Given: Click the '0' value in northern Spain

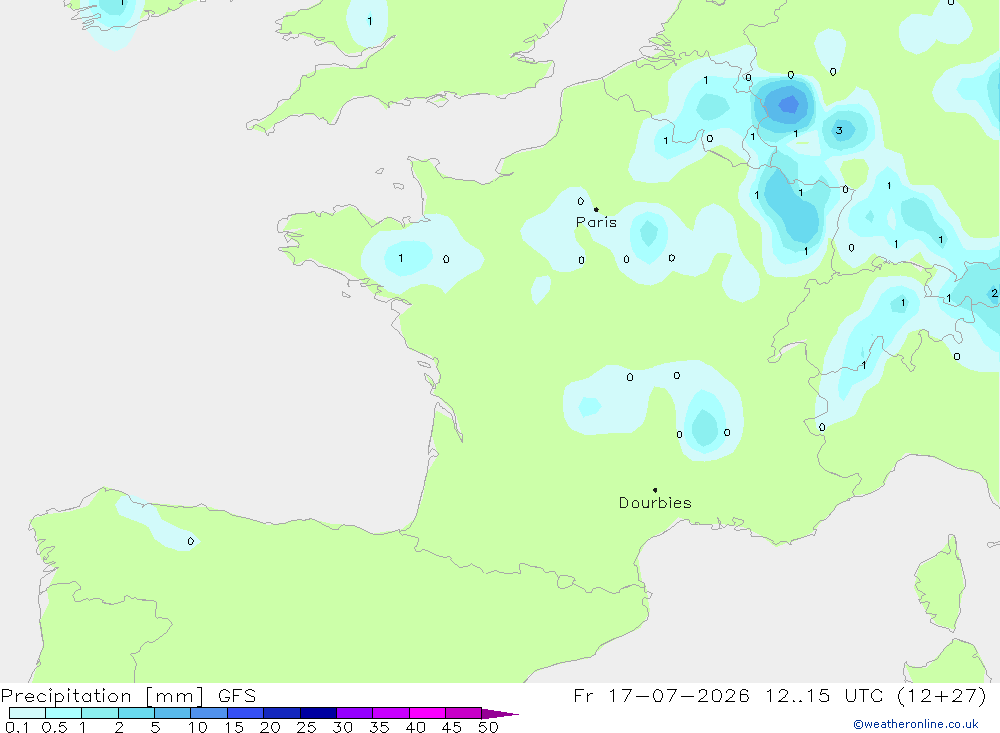Looking at the screenshot, I should [191, 541].
